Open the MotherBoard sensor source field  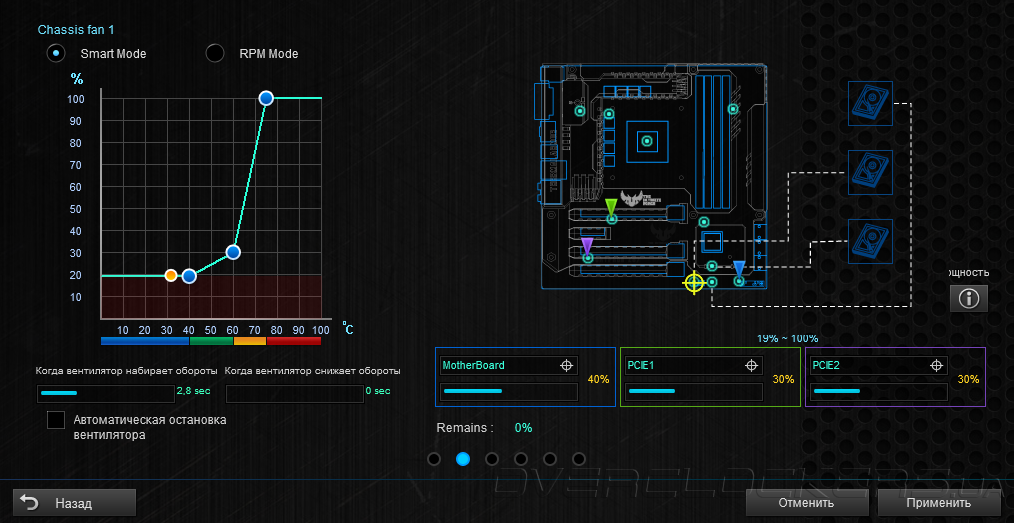point(508,365)
